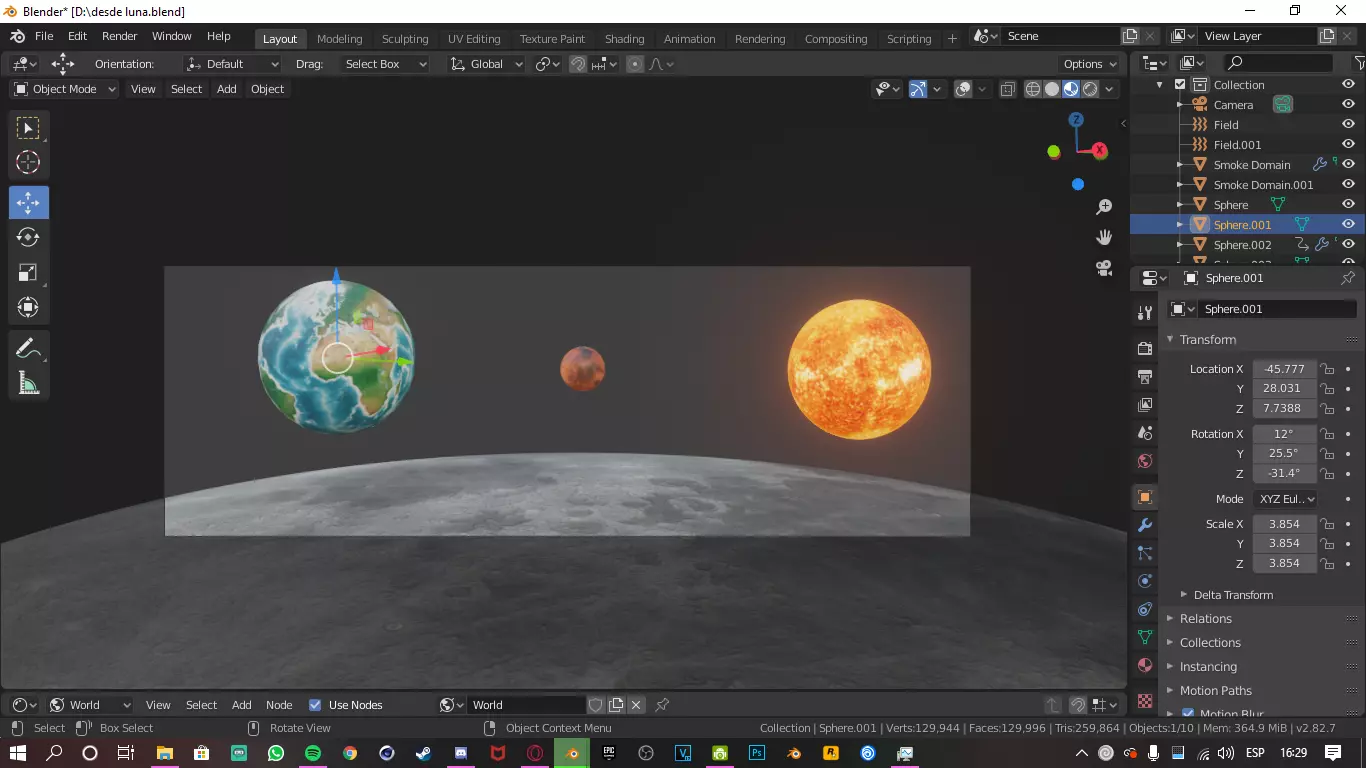Lock Location X transform
This screenshot has height=768, width=1366.
coord(1327,369)
